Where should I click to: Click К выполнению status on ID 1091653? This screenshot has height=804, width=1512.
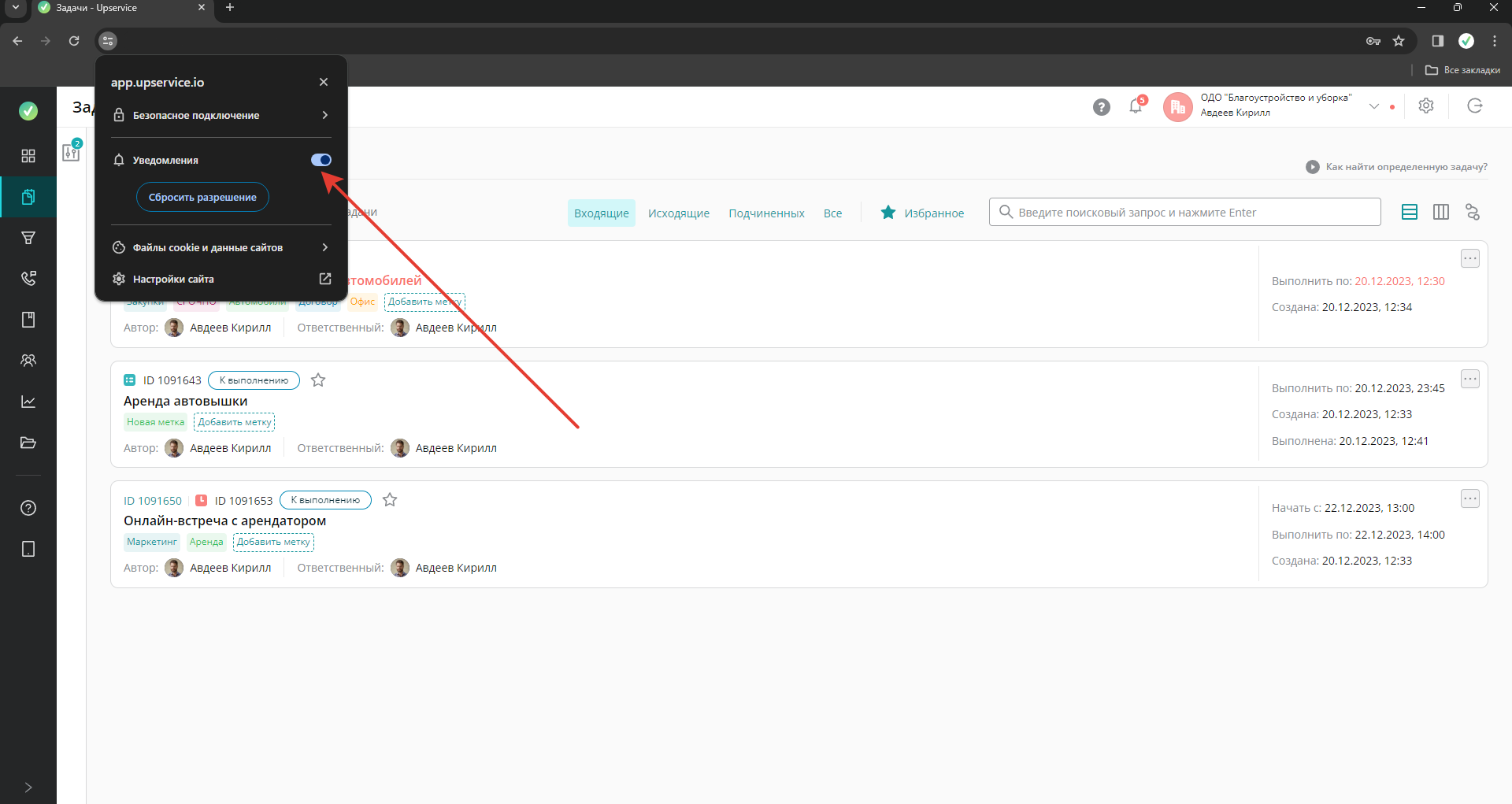coord(325,500)
